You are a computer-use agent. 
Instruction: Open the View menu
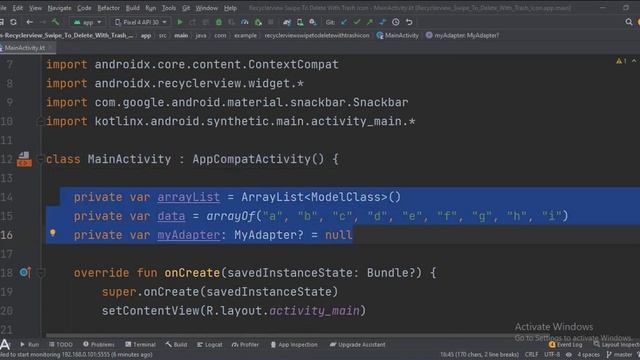(35, 8)
